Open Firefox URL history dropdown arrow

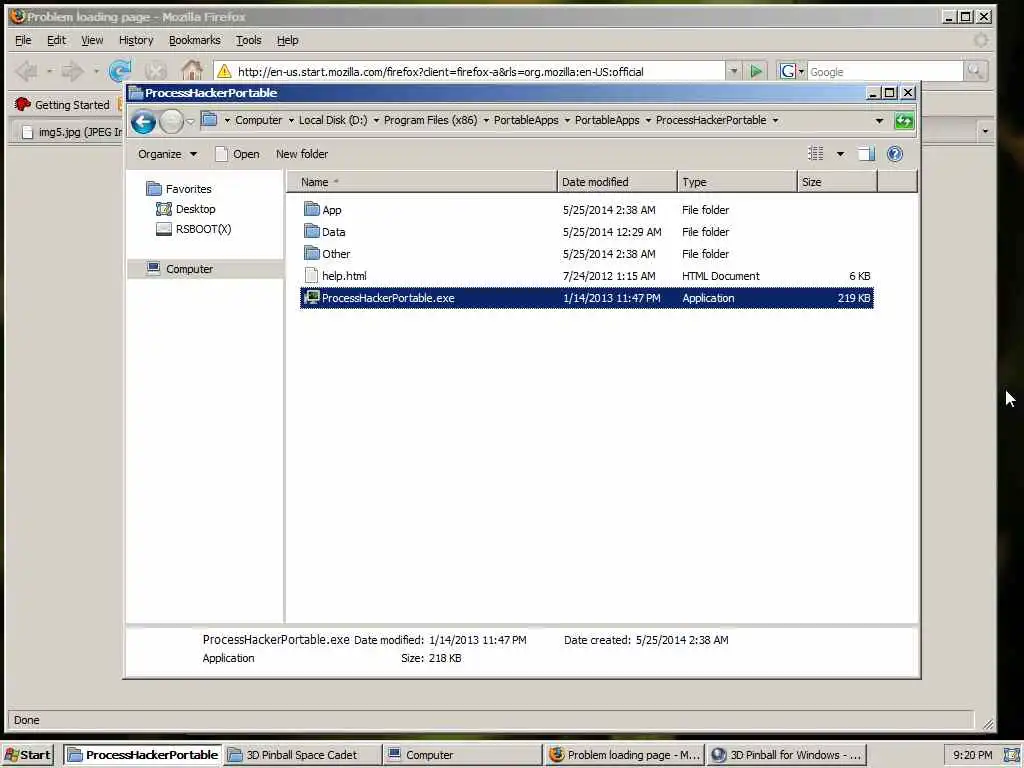(733, 71)
